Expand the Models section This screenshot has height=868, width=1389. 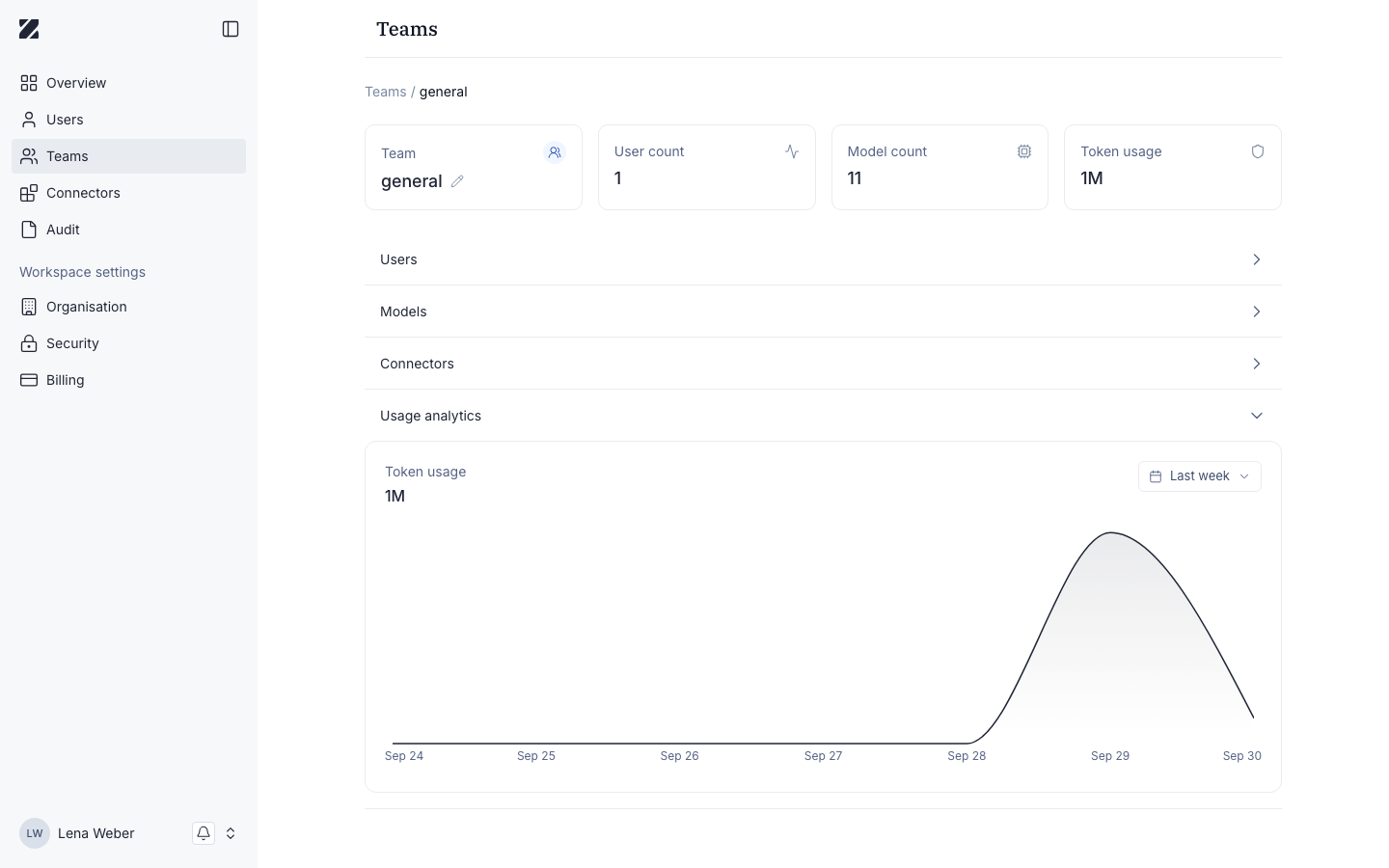coord(823,312)
